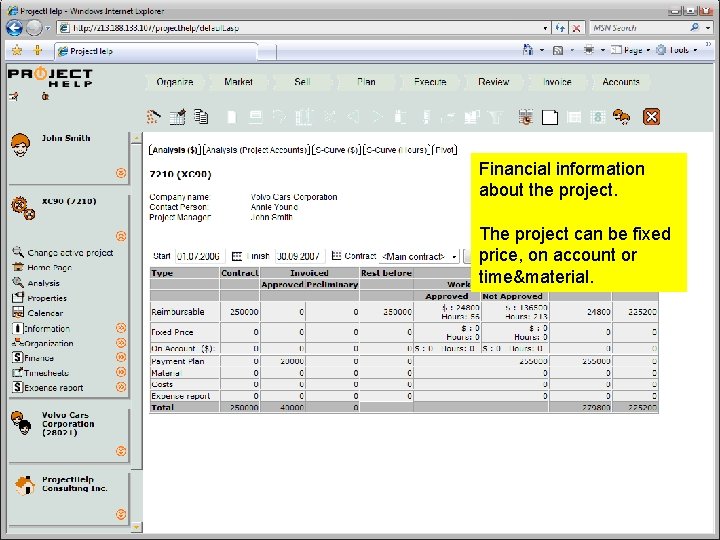Open the Invoice menu
Viewport: 720px width, 540px height.
(557, 82)
